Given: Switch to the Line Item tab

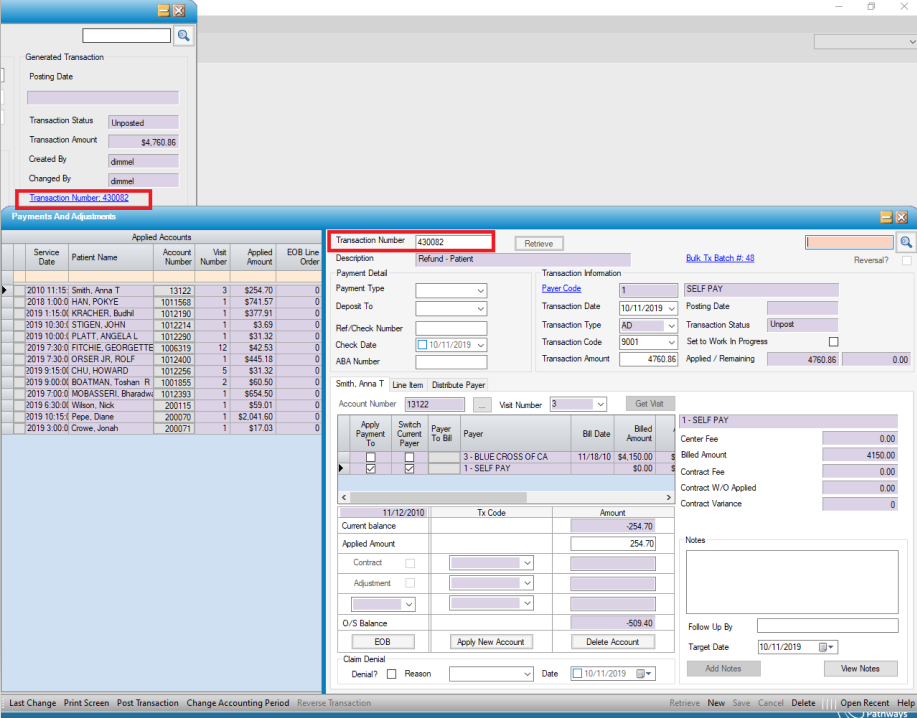Looking at the screenshot, I should [407, 384].
